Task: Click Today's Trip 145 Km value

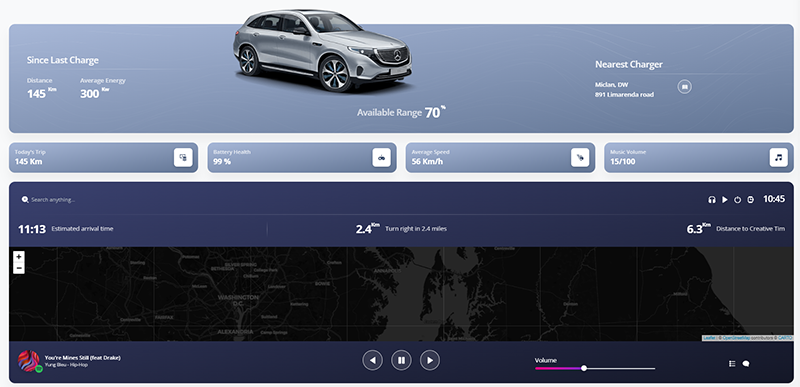Action: pyautogui.click(x=29, y=162)
